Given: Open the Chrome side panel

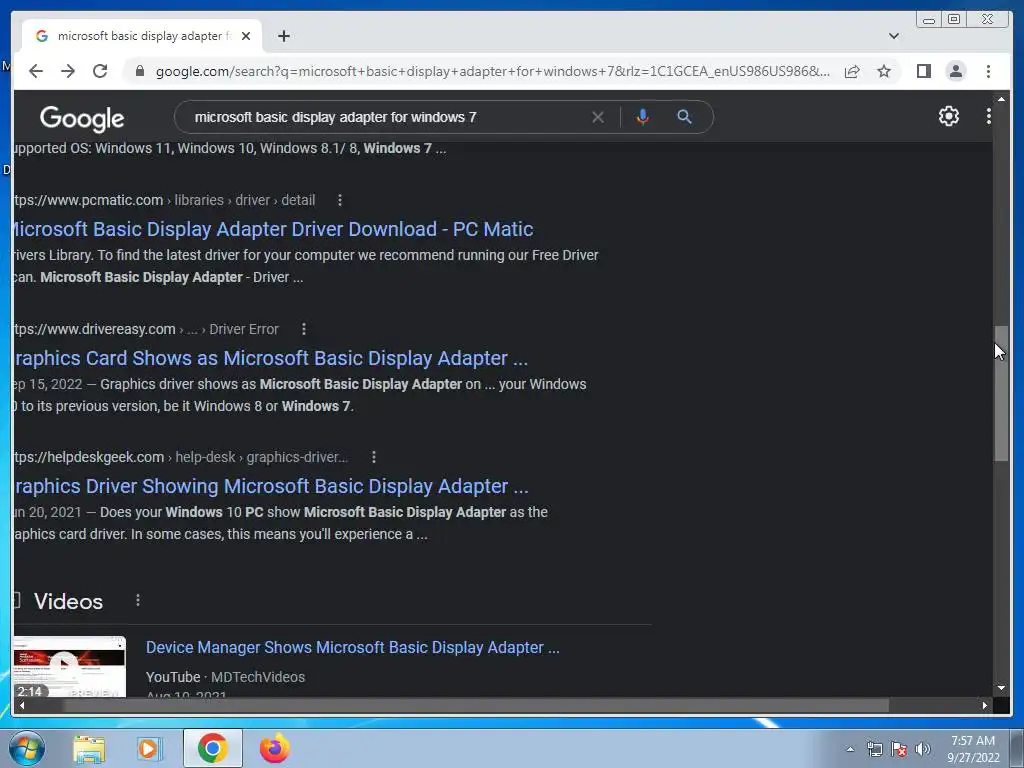Looking at the screenshot, I should tap(923, 71).
